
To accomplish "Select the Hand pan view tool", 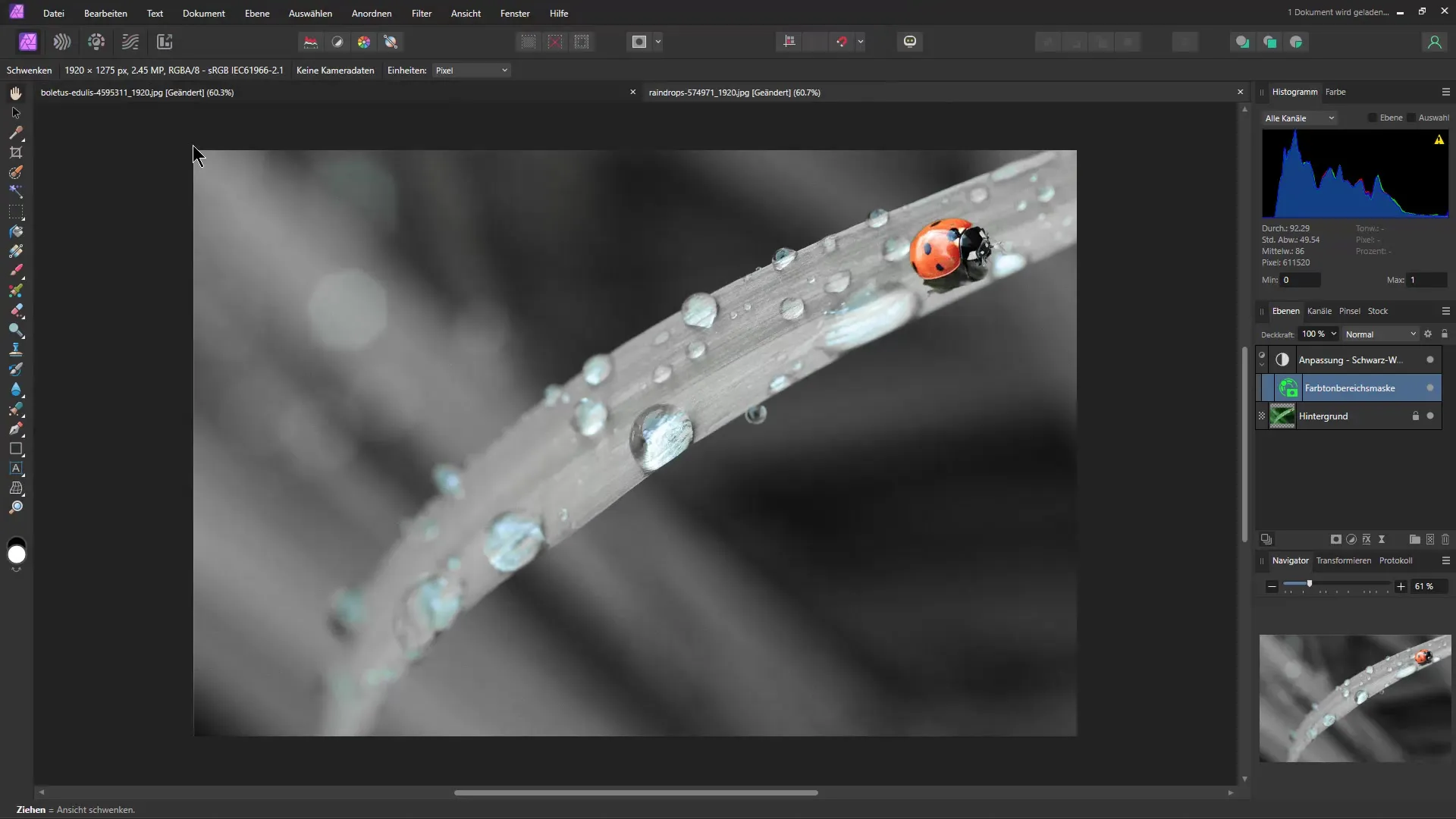I will coord(16,93).
